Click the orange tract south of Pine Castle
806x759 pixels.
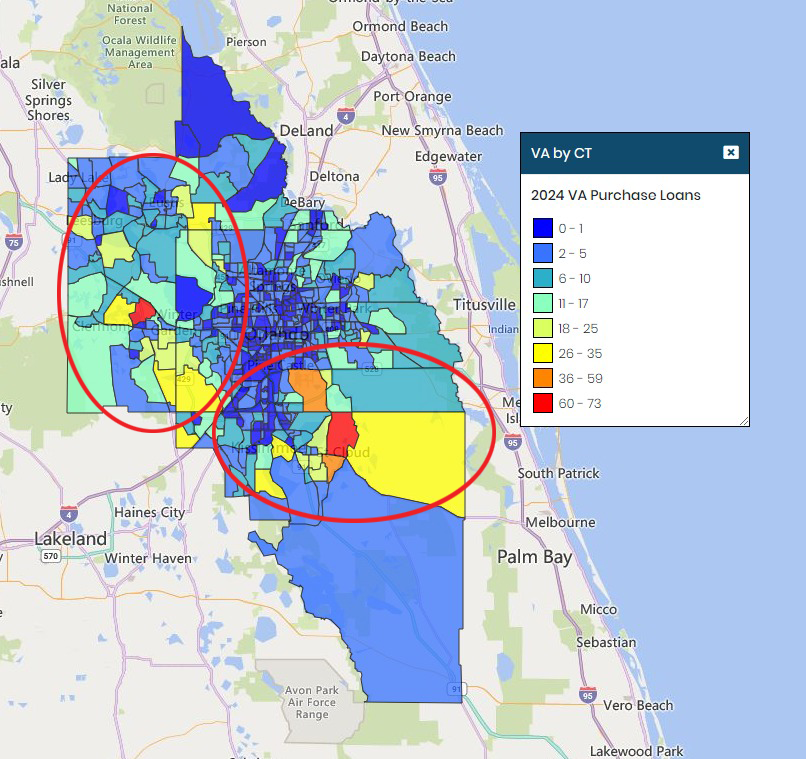pos(308,390)
